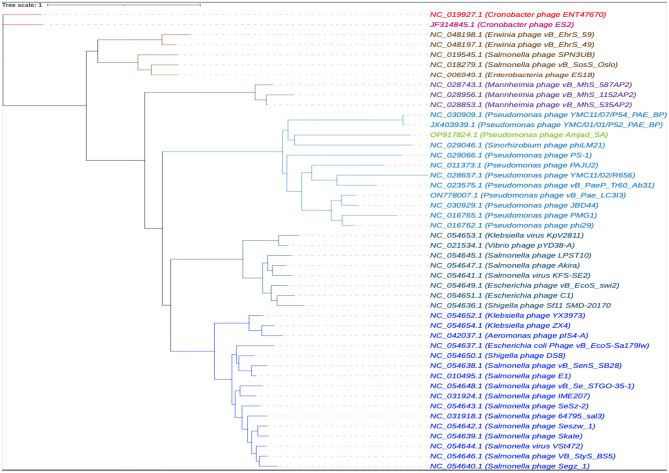This screenshot has width=669, height=473.
Task: Select Salmonella phage Segz_1 label
Action: [509, 466]
